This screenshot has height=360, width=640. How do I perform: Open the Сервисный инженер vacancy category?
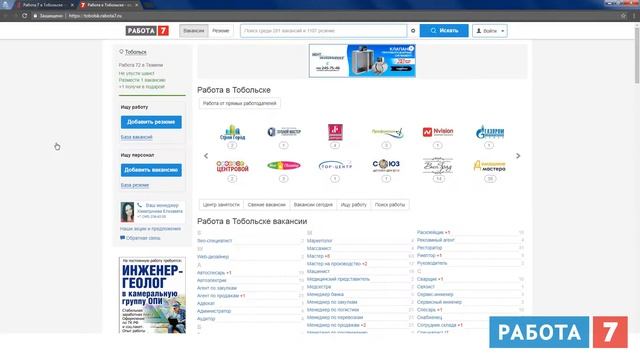pyautogui.click(x=439, y=302)
